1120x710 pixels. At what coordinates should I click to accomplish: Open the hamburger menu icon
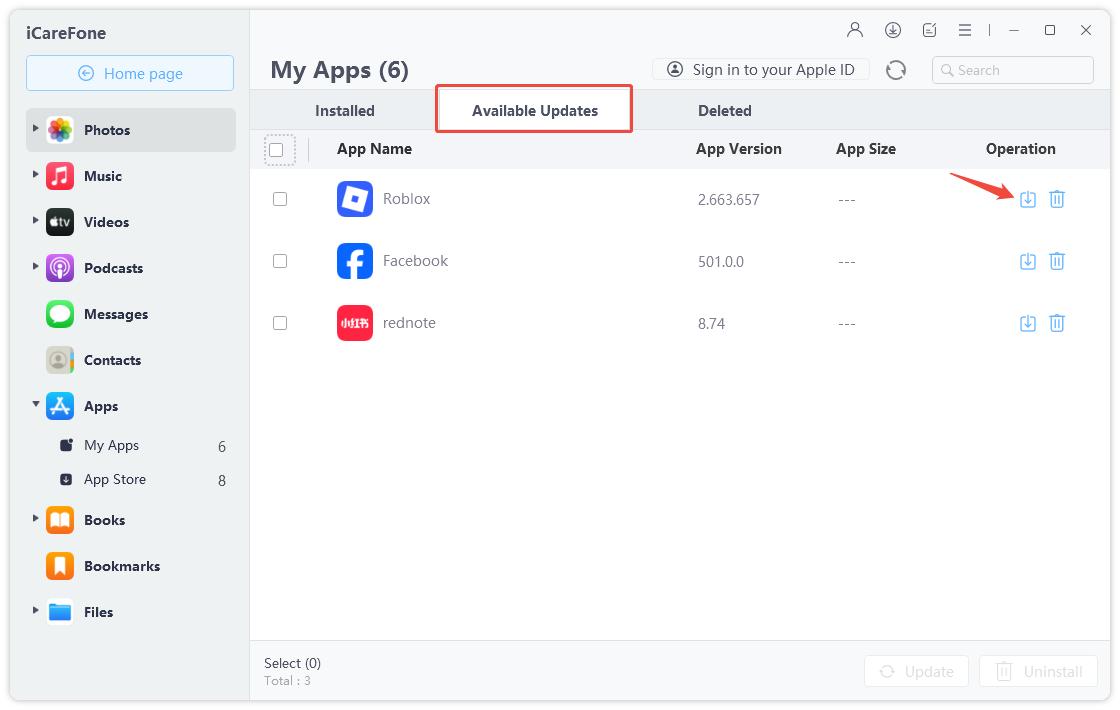(965, 30)
